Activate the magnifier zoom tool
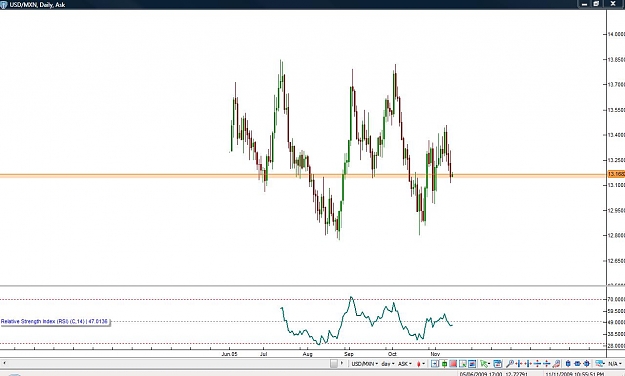Screen dimensions: 625x376 pyautogui.click(x=510, y=364)
